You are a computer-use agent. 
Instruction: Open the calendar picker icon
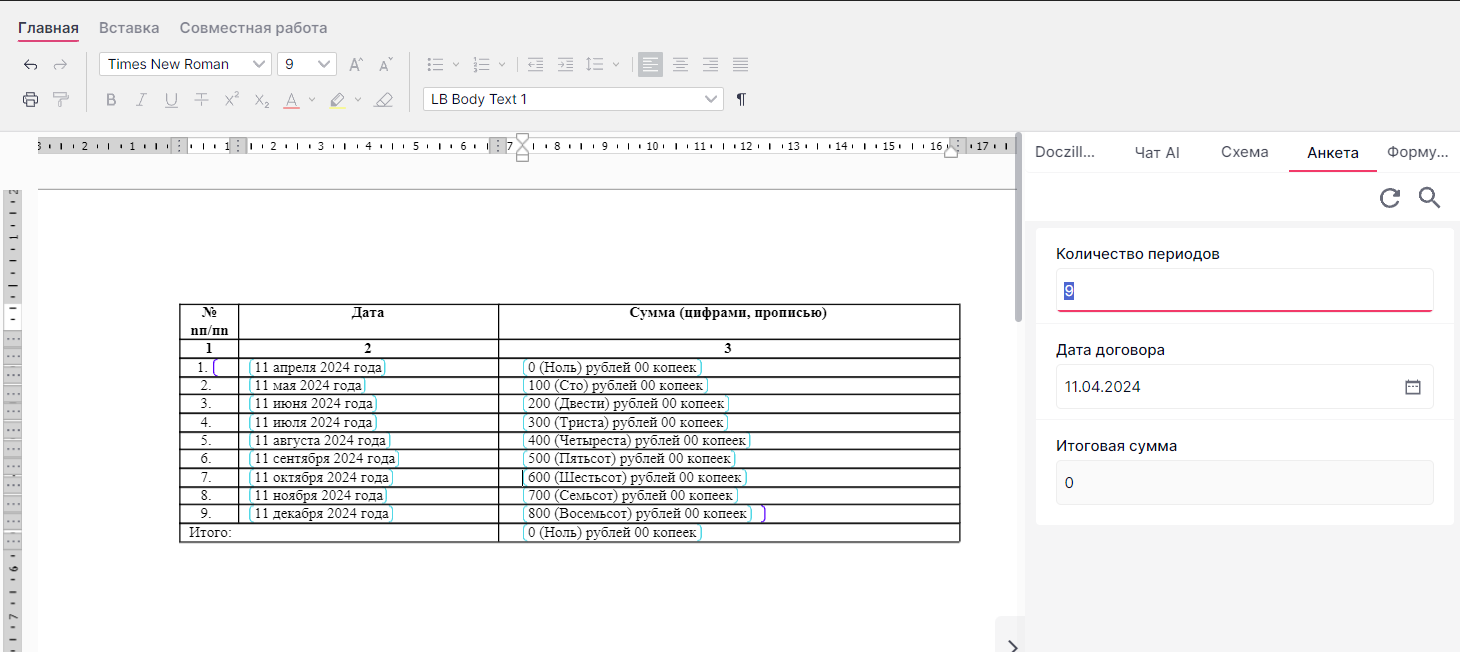[1413, 387]
